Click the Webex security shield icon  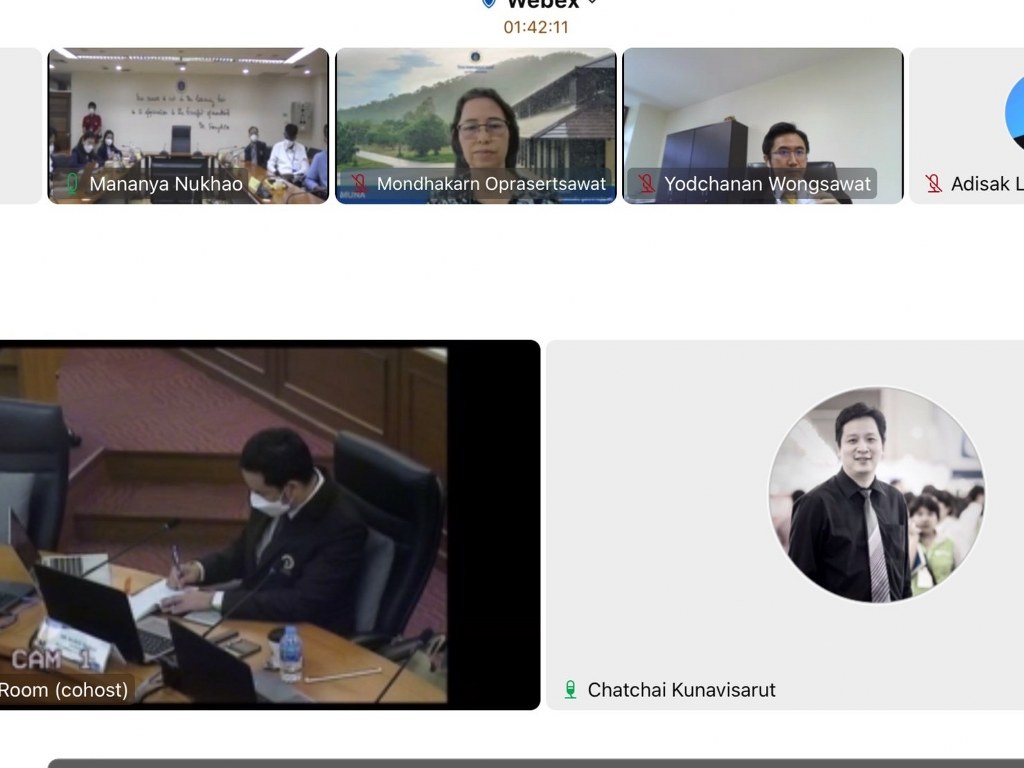488,4
